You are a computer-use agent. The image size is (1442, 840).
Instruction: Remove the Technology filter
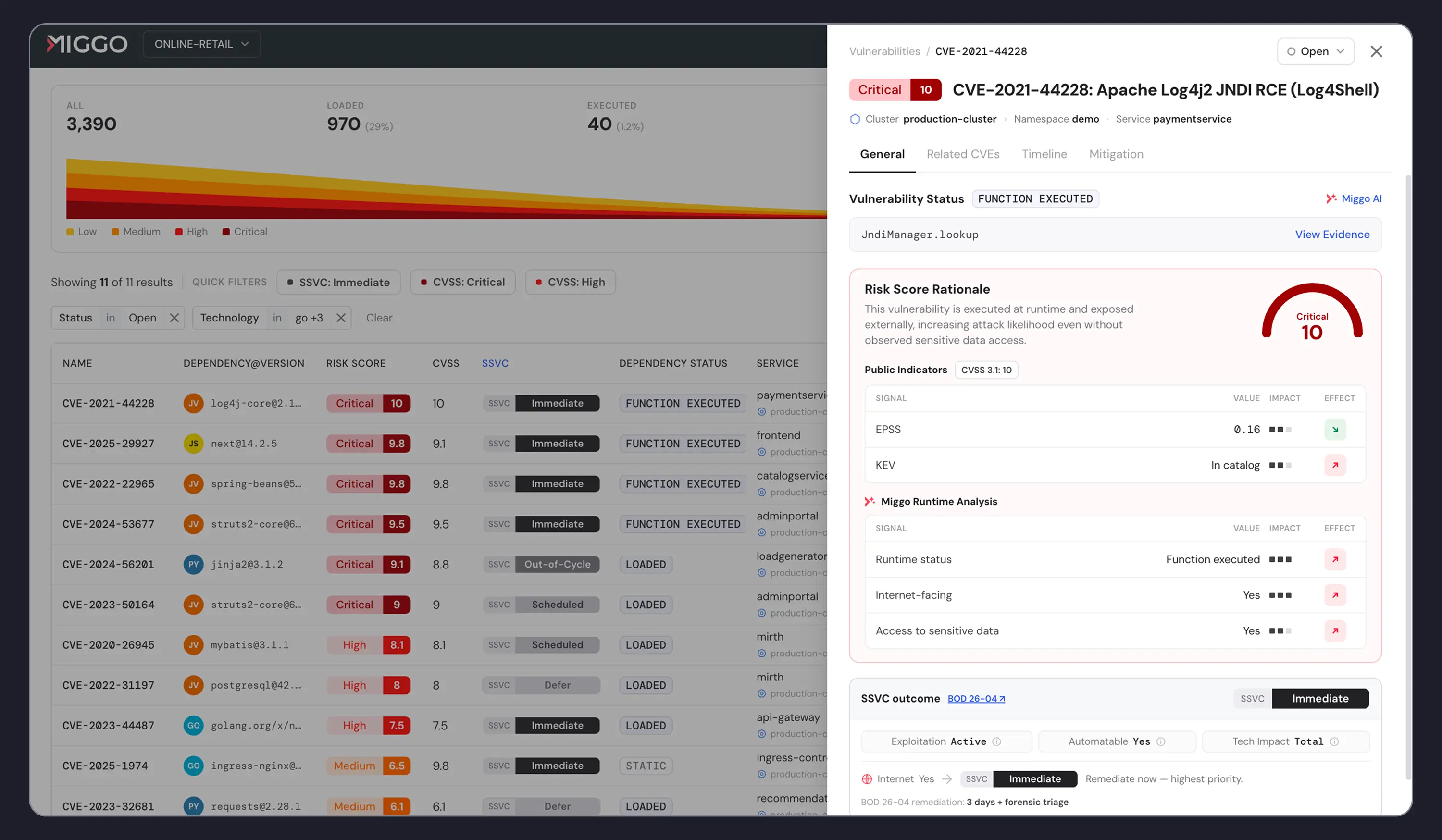point(340,318)
